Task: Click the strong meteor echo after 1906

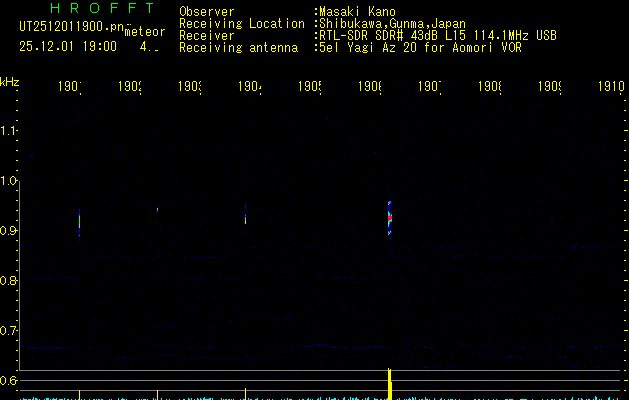Action: [x=390, y=218]
